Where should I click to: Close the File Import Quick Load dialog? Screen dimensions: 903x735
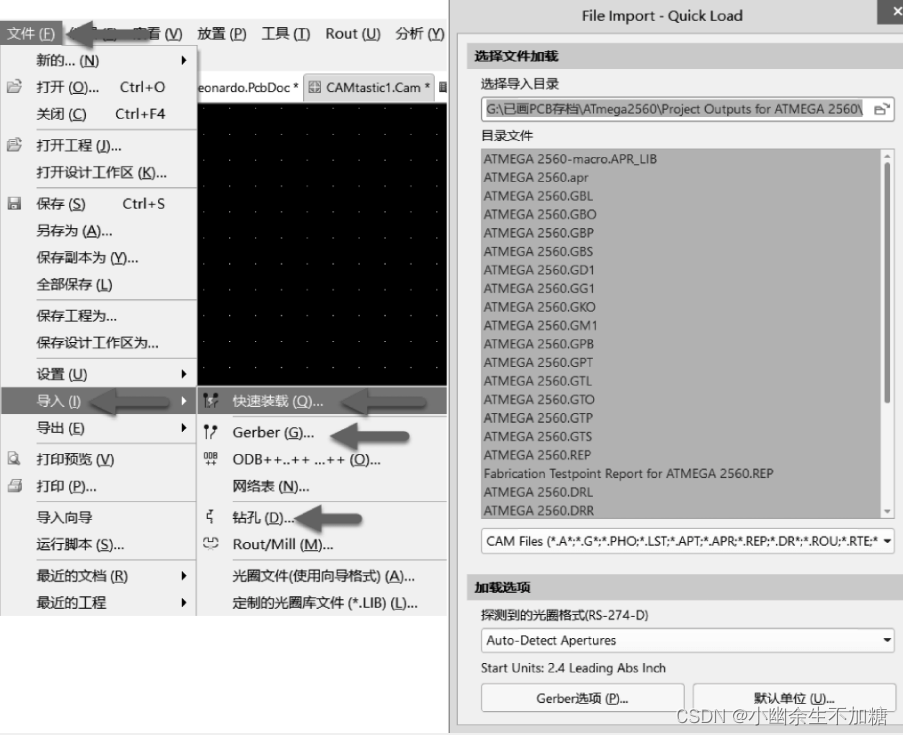pyautogui.click(x=891, y=12)
